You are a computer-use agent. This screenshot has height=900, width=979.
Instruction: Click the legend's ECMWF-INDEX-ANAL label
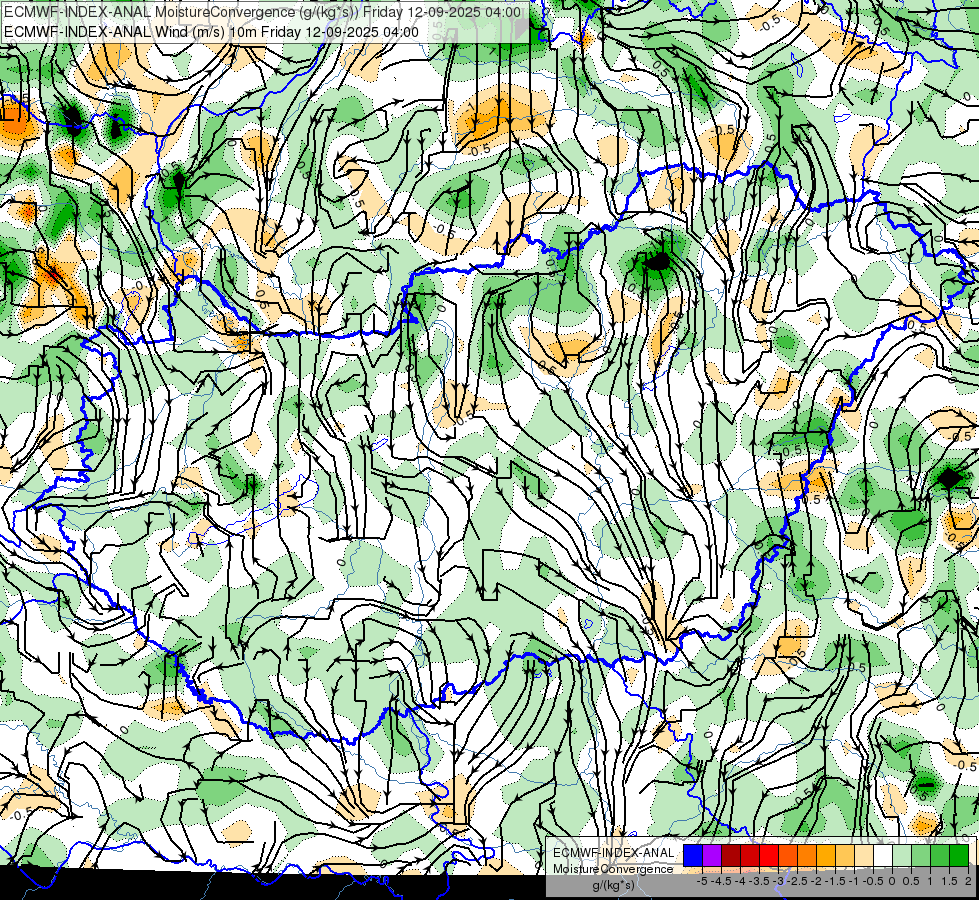tap(613, 853)
